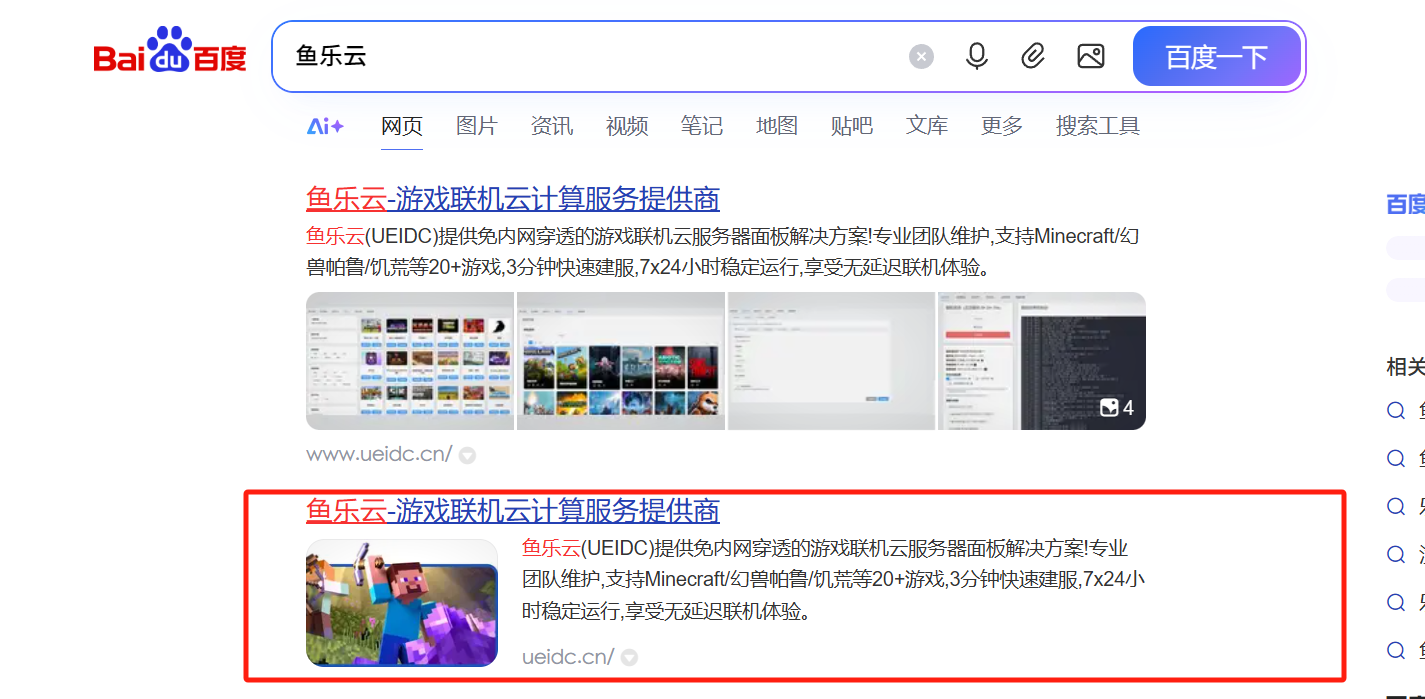
Task: Switch to the 图片 tab
Action: (x=476, y=126)
